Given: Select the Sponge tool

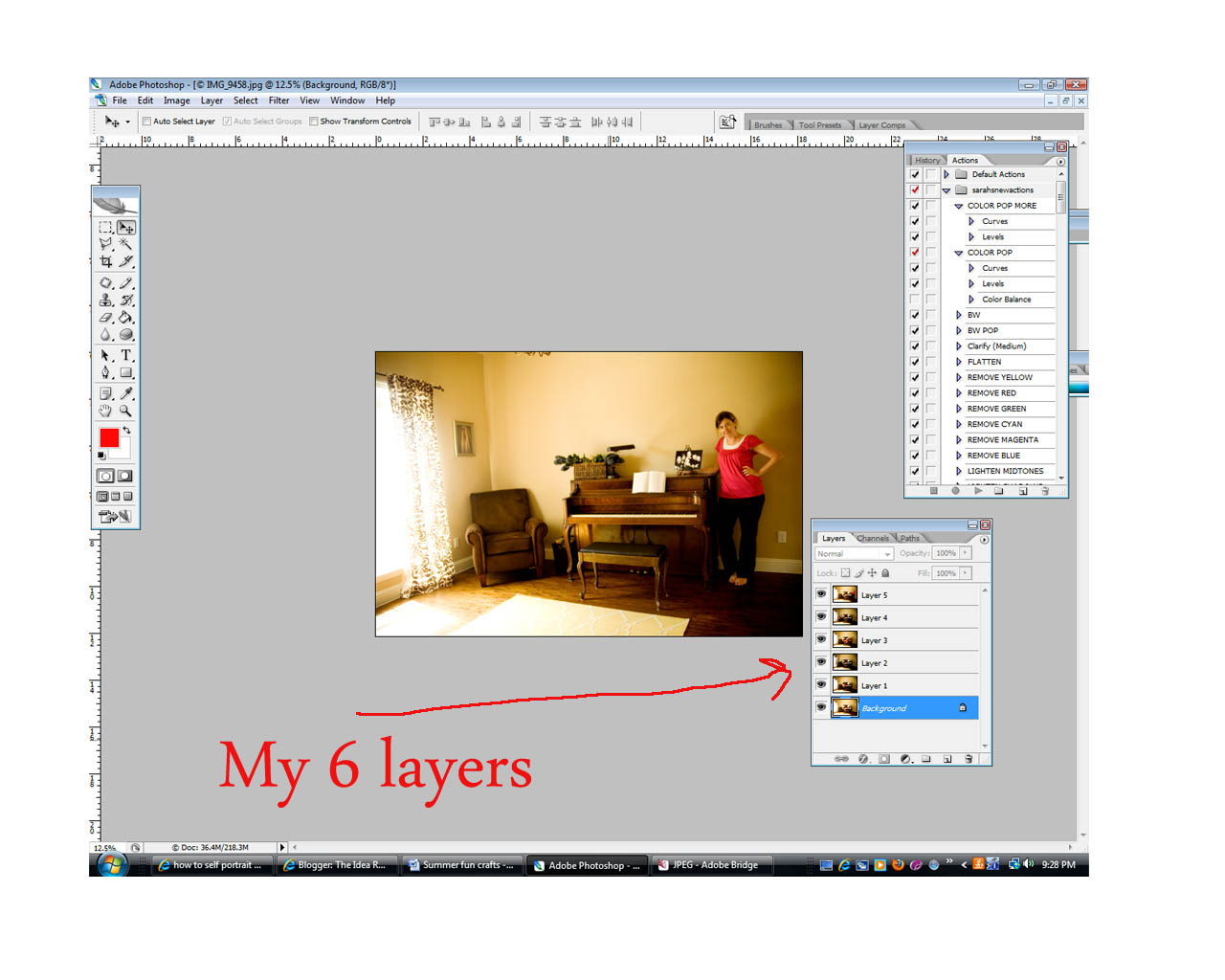Looking at the screenshot, I should click(126, 335).
